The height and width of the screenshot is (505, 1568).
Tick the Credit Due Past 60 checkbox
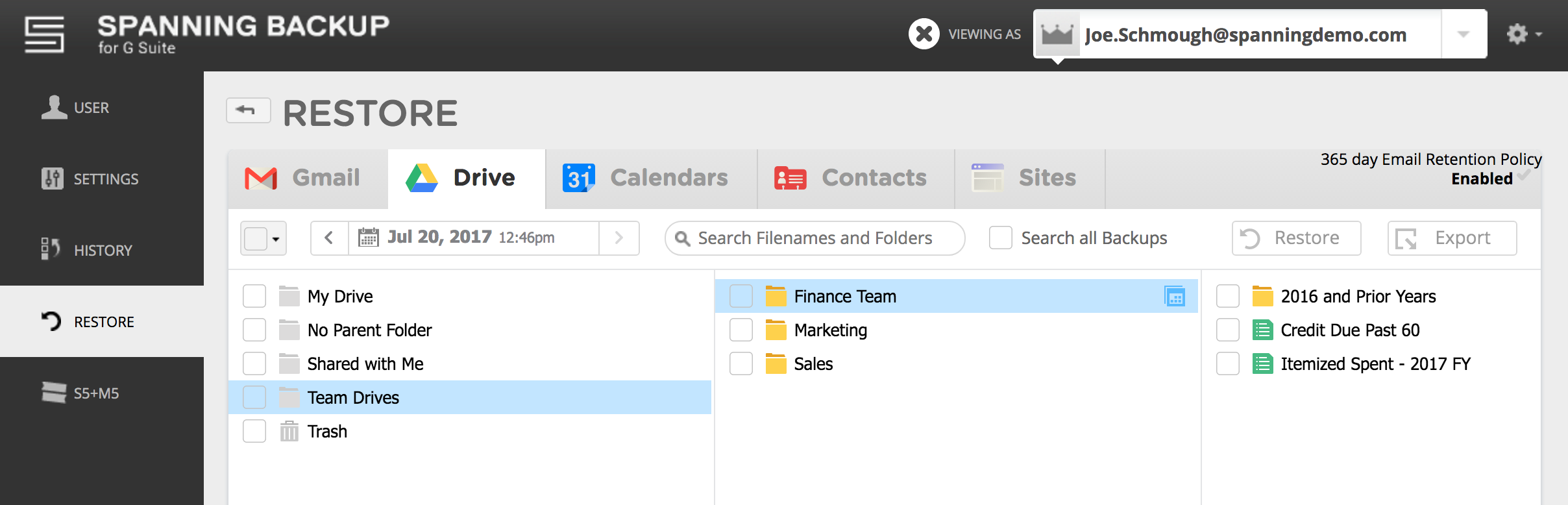[1228, 330]
